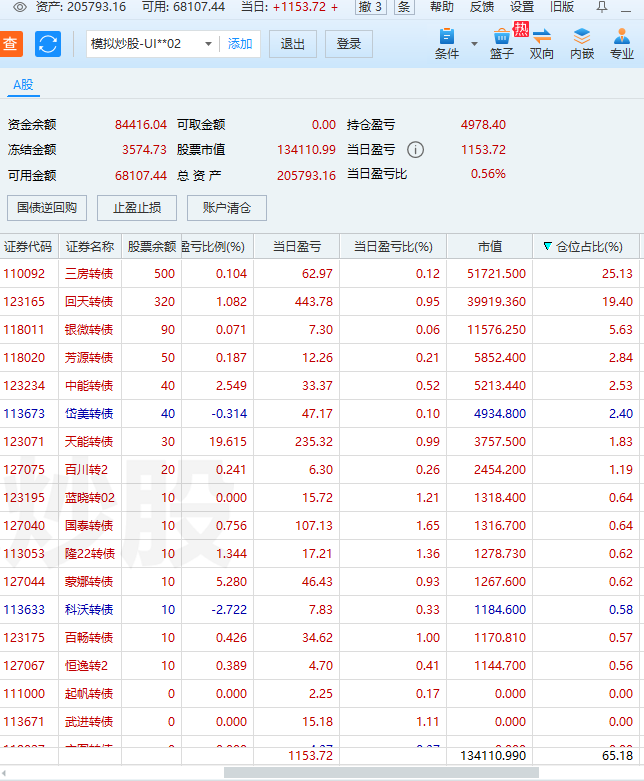Select the 中能转债 row name
The width and height of the screenshot is (644, 781).
tap(89, 386)
